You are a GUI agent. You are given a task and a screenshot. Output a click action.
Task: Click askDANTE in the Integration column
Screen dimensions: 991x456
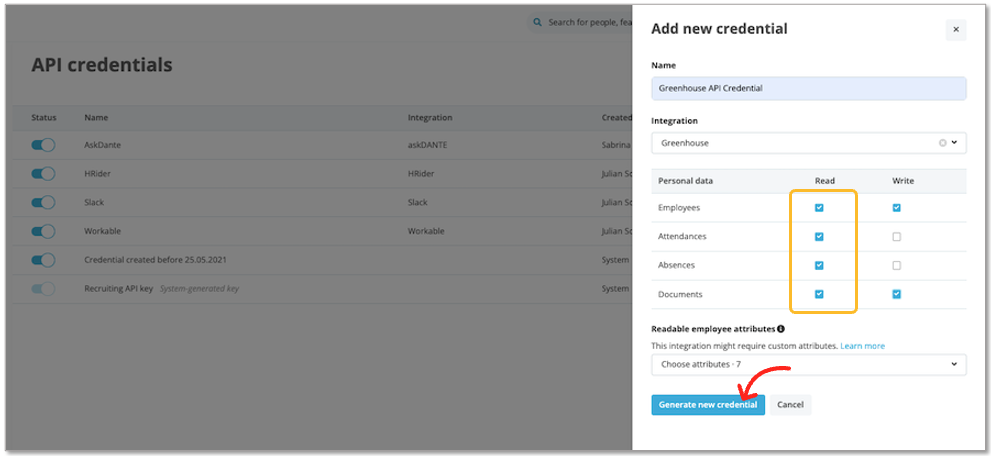pyautogui.click(x=425, y=145)
